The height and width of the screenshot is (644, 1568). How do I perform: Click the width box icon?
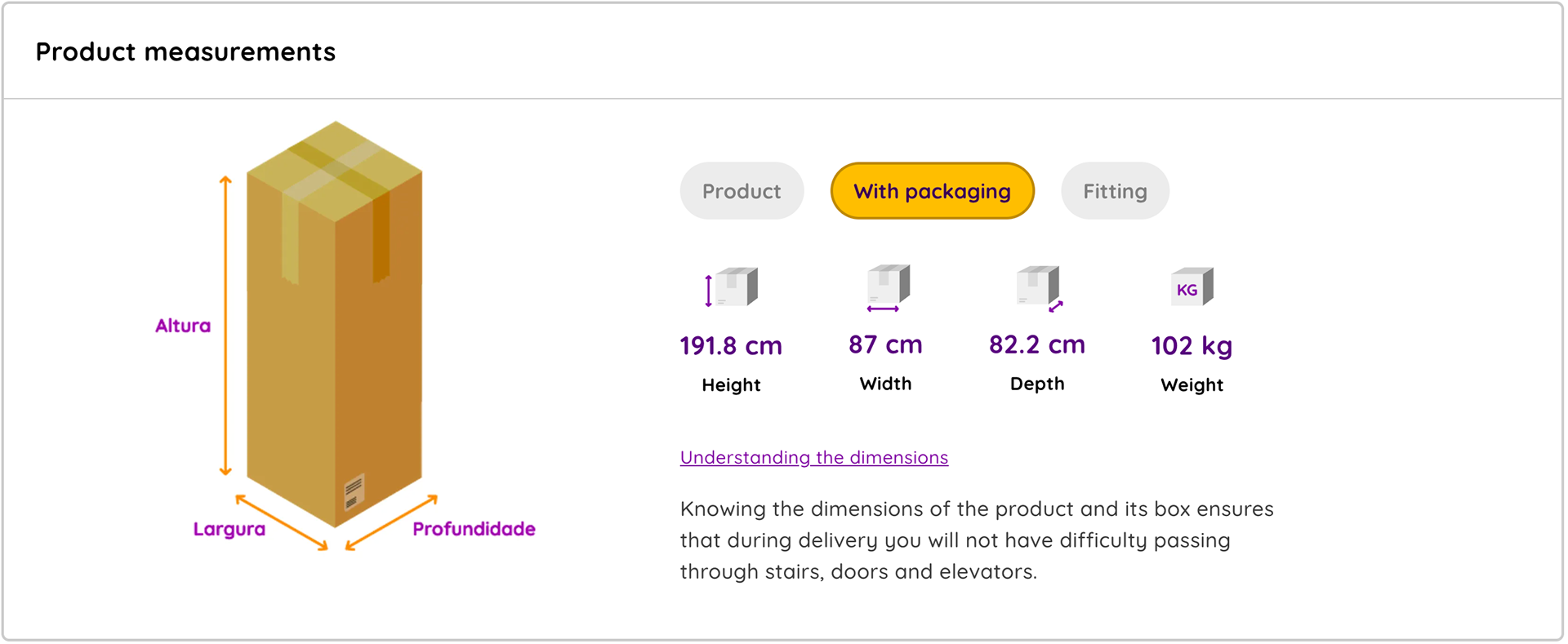point(888,287)
